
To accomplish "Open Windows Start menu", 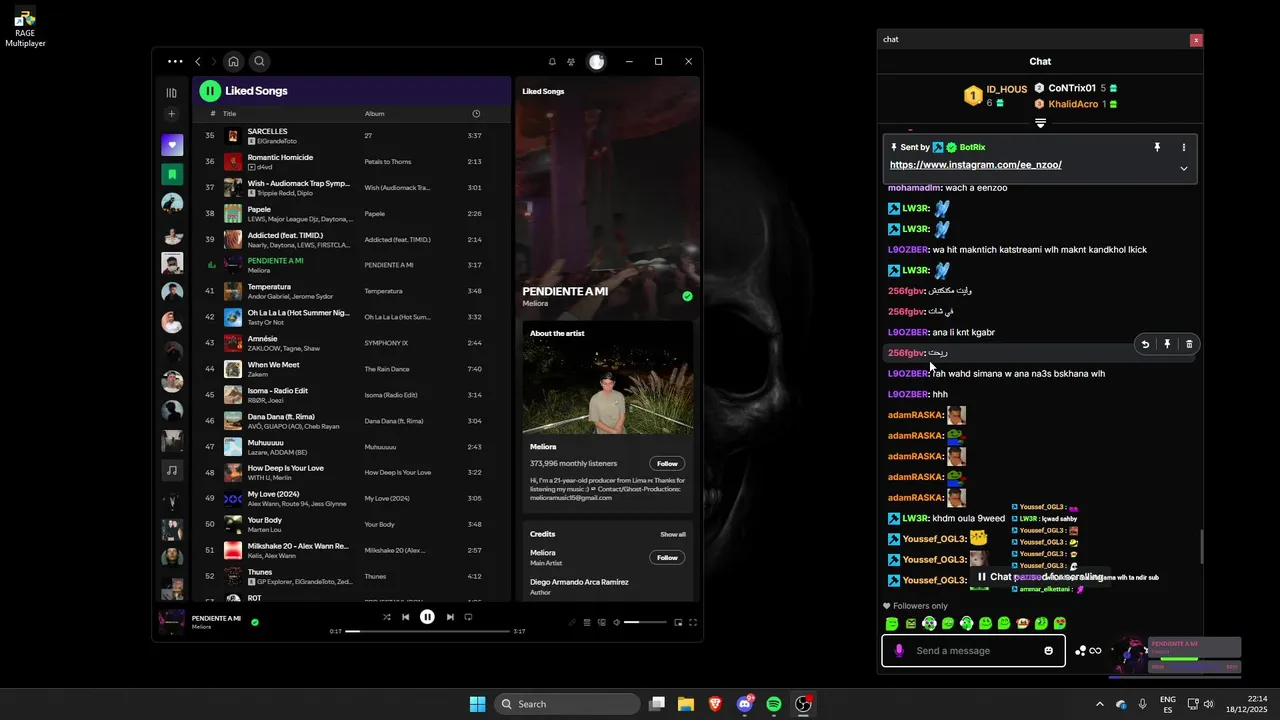I will [x=477, y=704].
